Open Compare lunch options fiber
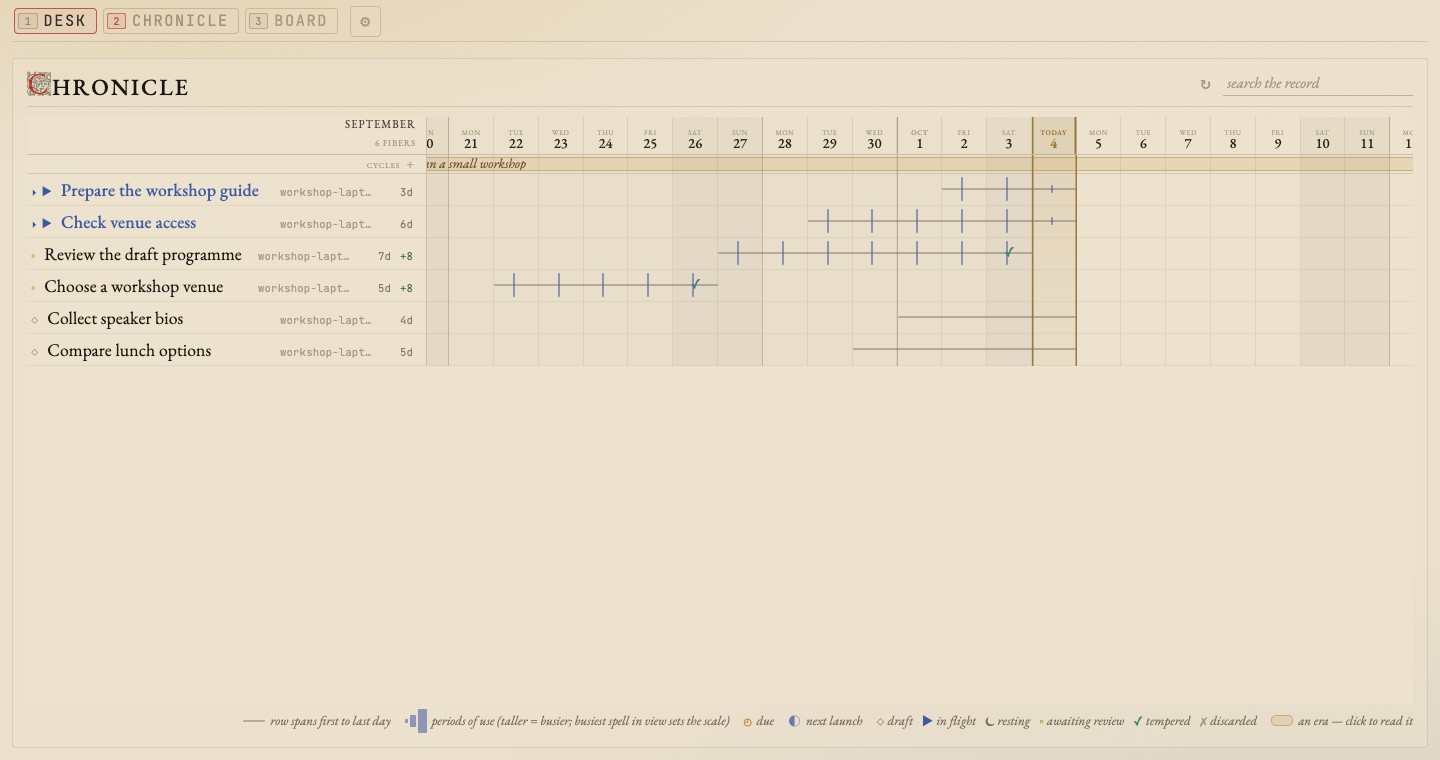The image size is (1440, 760). coord(129,351)
